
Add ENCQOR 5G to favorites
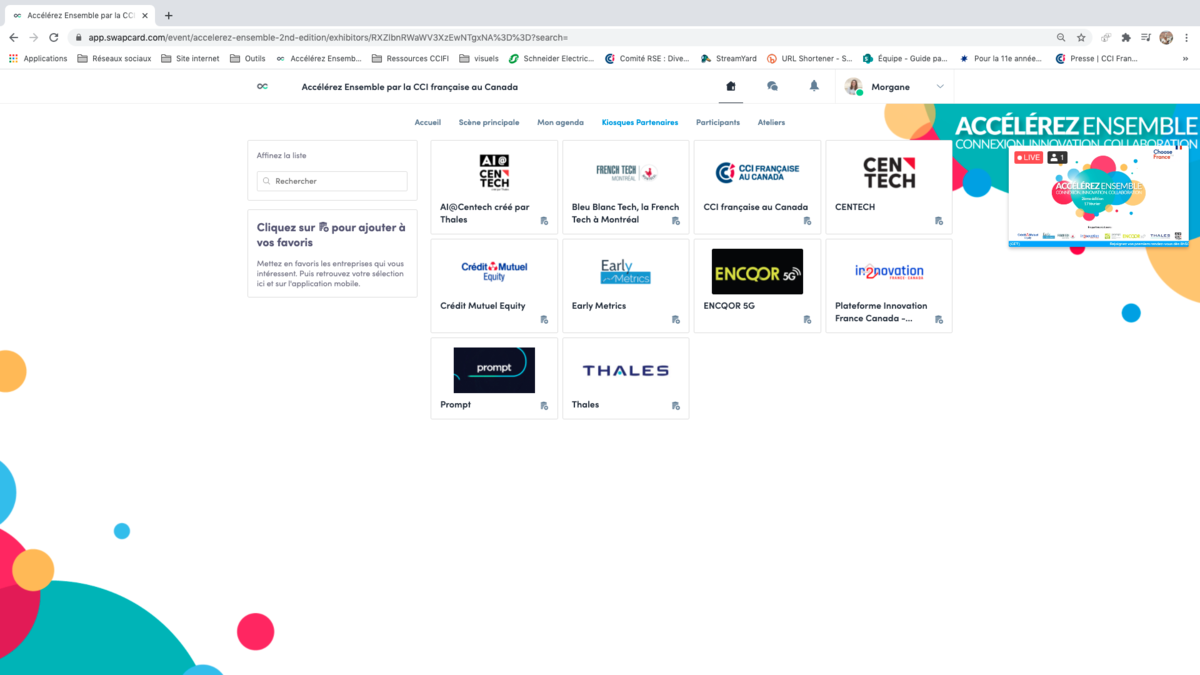click(807, 320)
